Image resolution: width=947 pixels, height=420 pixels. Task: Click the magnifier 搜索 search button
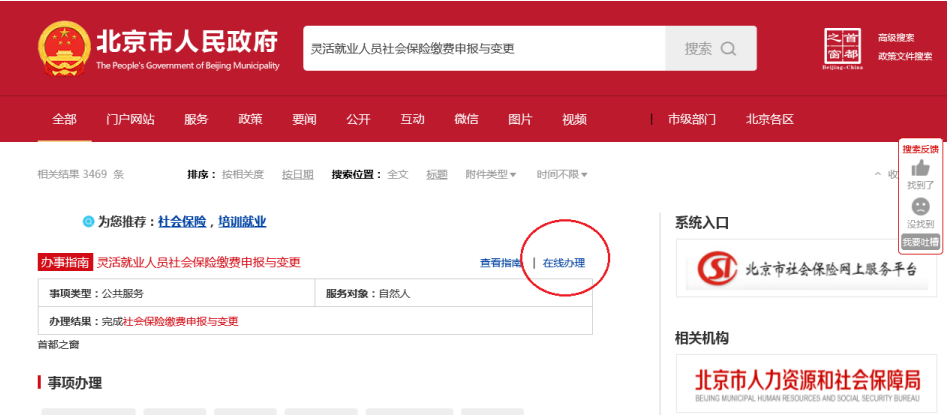coord(710,48)
